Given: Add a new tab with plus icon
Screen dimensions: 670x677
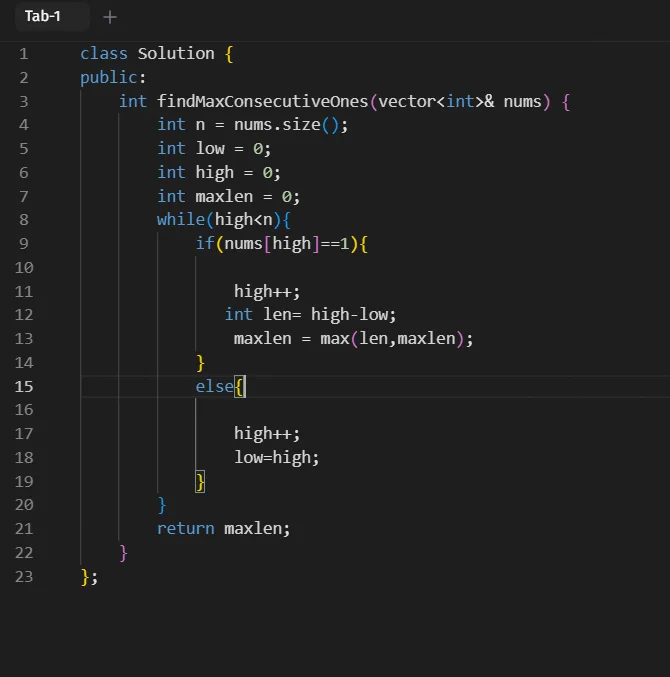Looking at the screenshot, I should (x=110, y=17).
